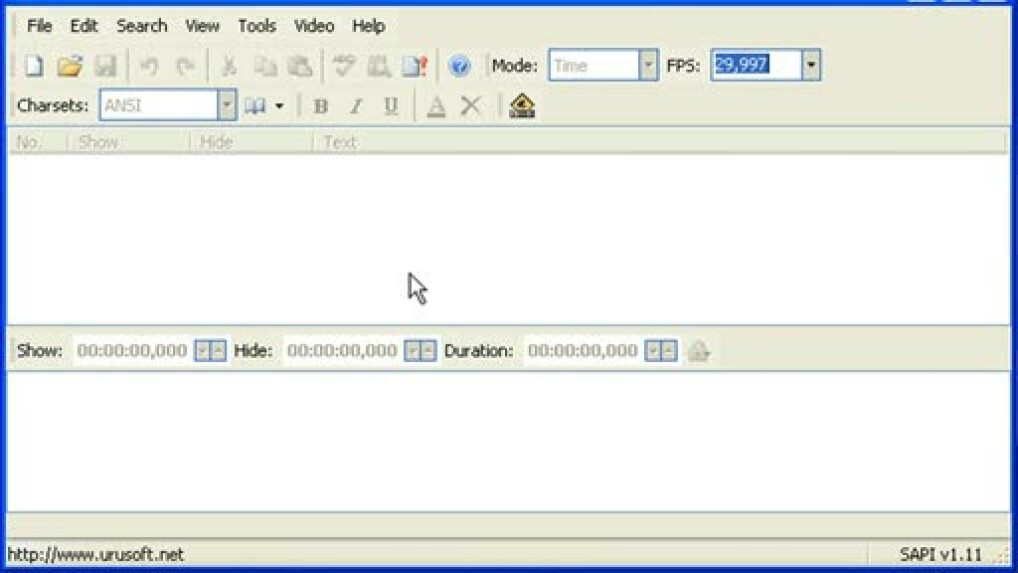Pick text color with the A icon

click(436, 106)
